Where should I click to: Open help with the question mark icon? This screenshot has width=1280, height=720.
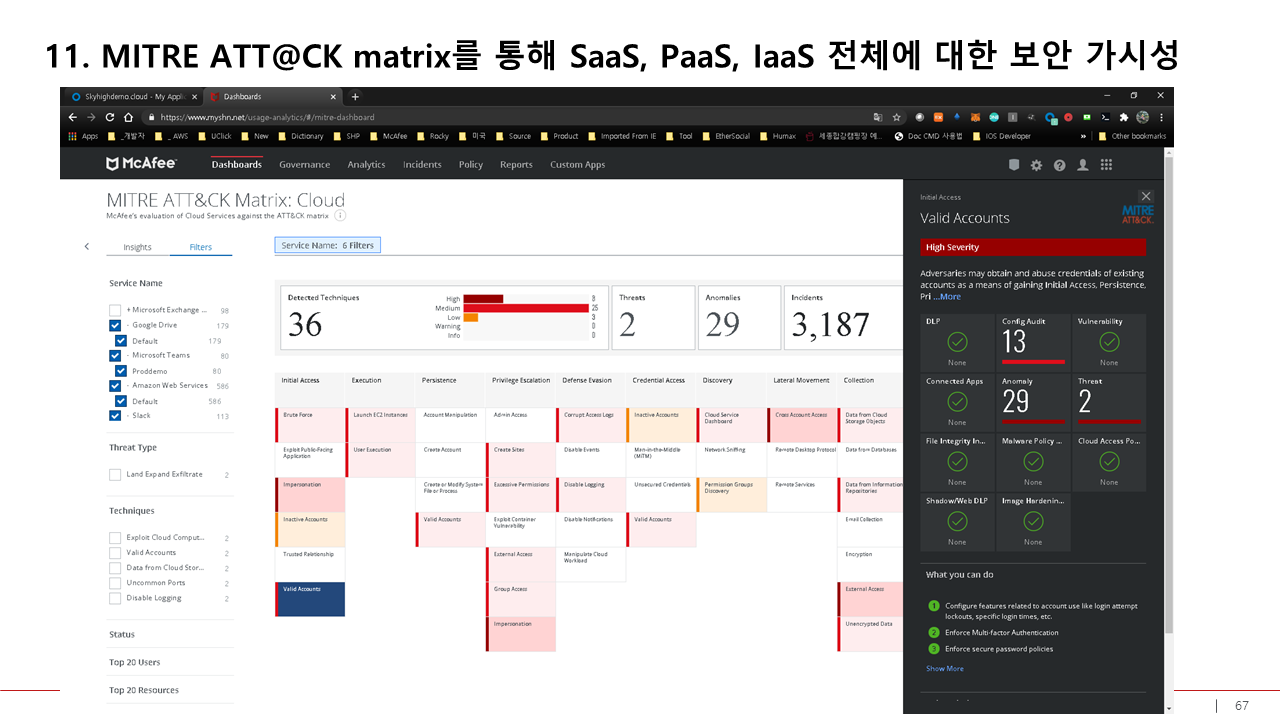[x=1059, y=165]
